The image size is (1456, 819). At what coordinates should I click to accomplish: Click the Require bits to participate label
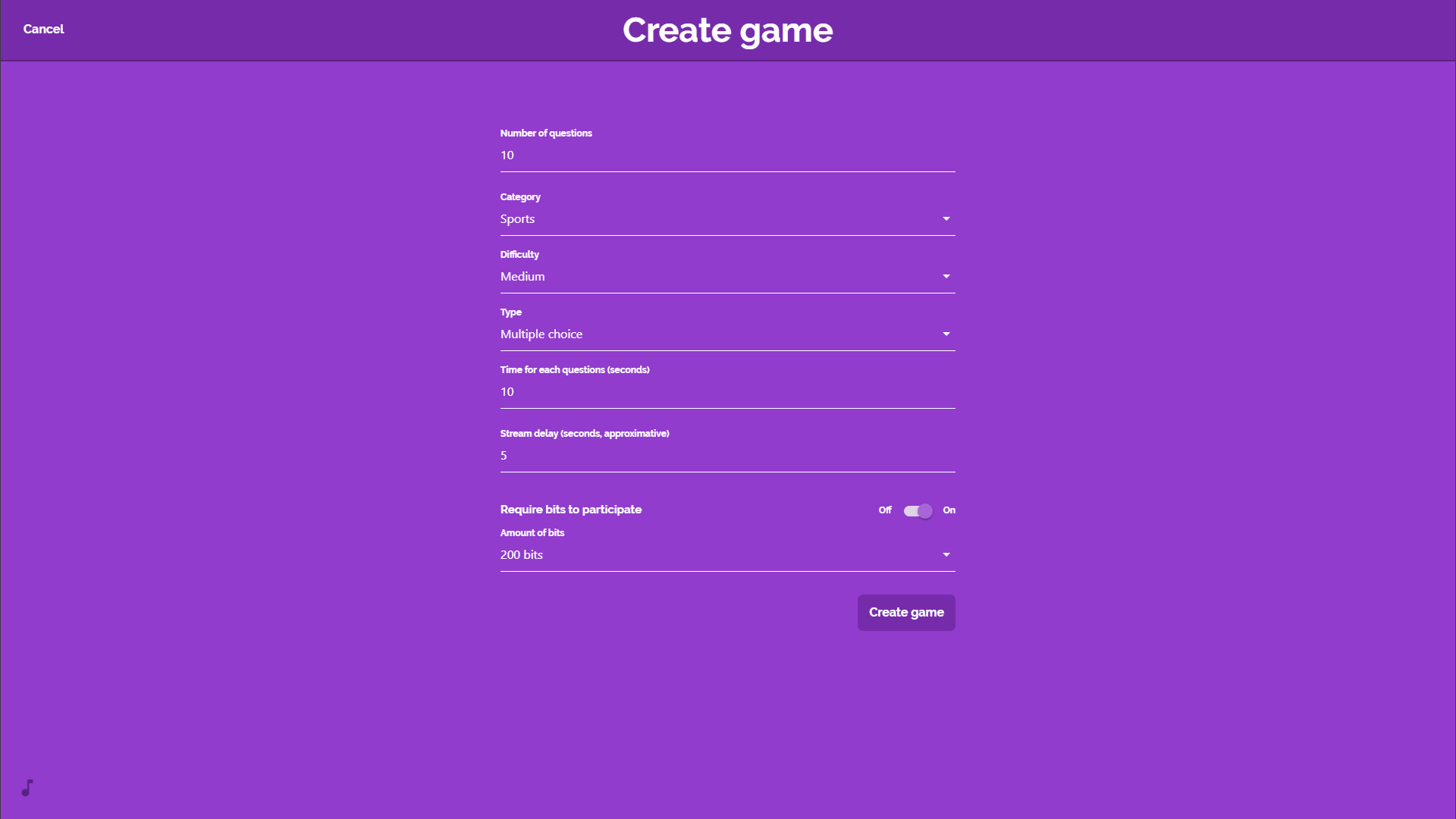[570, 510]
